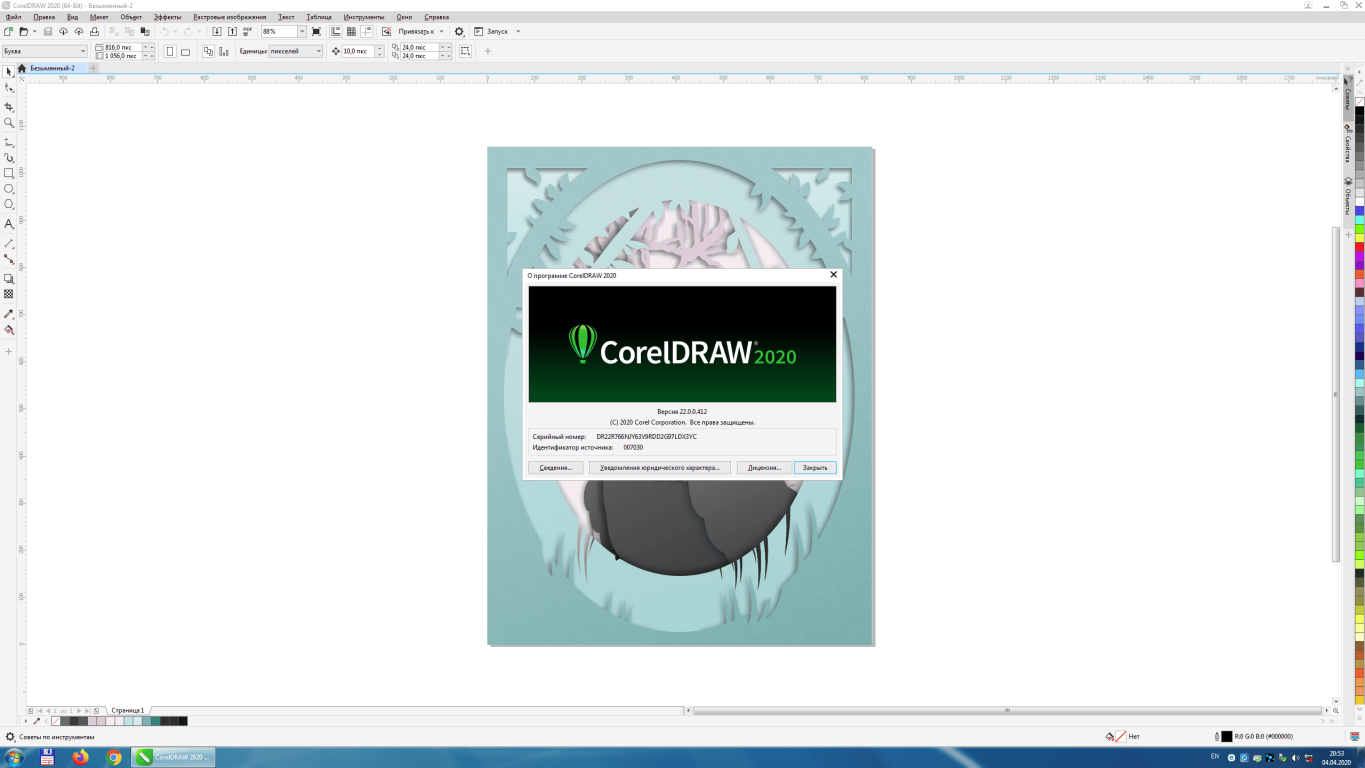Expand the units 'пикселей' dropdown
Screen dimensions: 1365x768
coord(319,51)
